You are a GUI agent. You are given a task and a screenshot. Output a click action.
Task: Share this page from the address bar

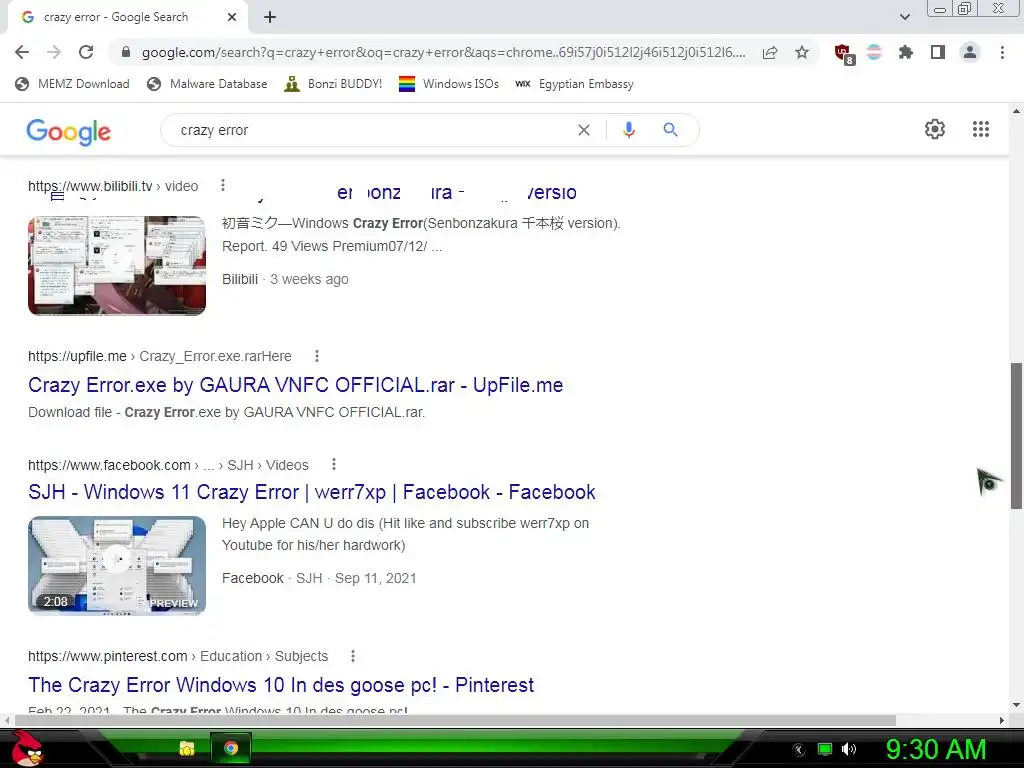pos(770,52)
